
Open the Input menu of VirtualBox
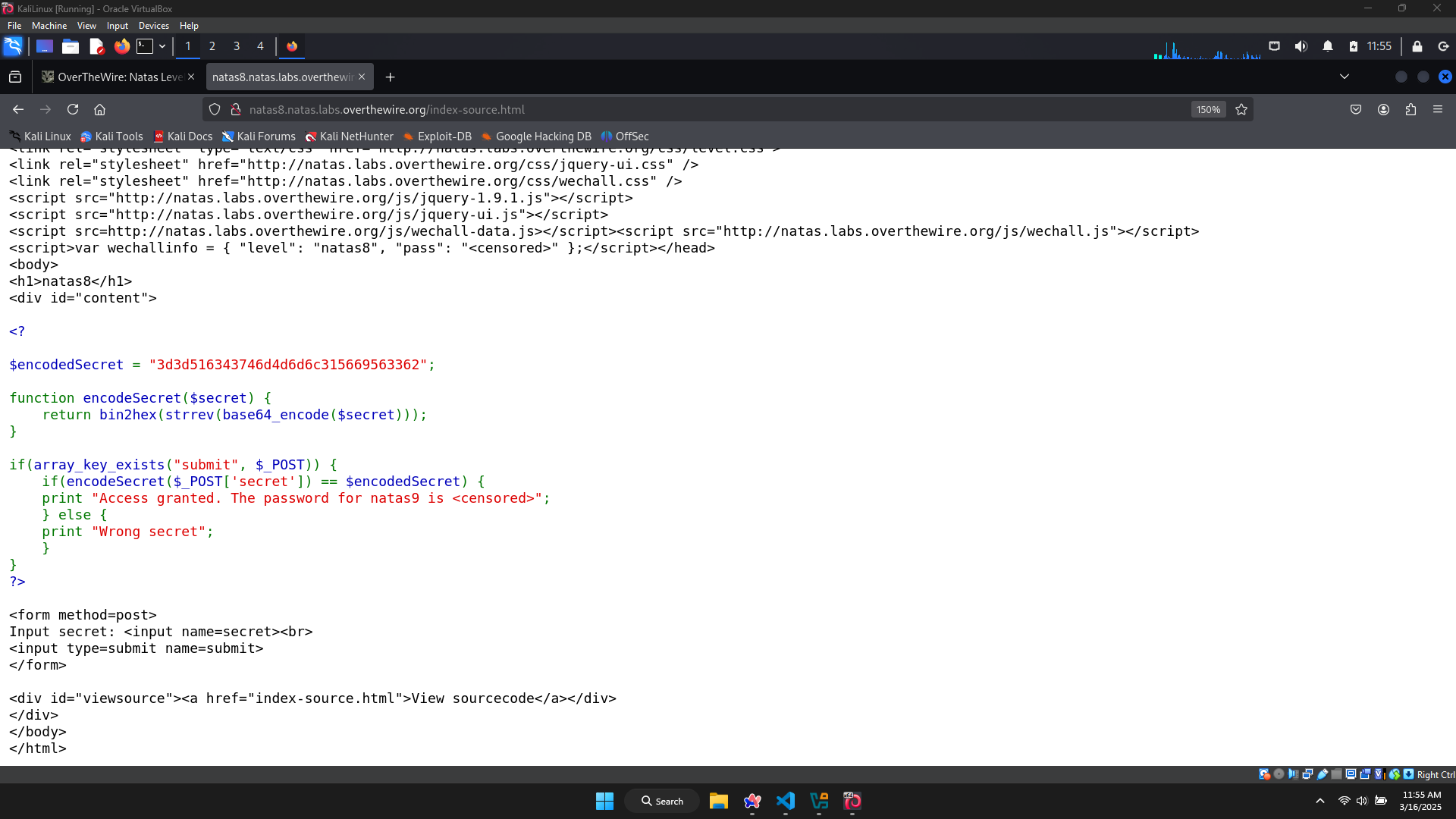[118, 26]
